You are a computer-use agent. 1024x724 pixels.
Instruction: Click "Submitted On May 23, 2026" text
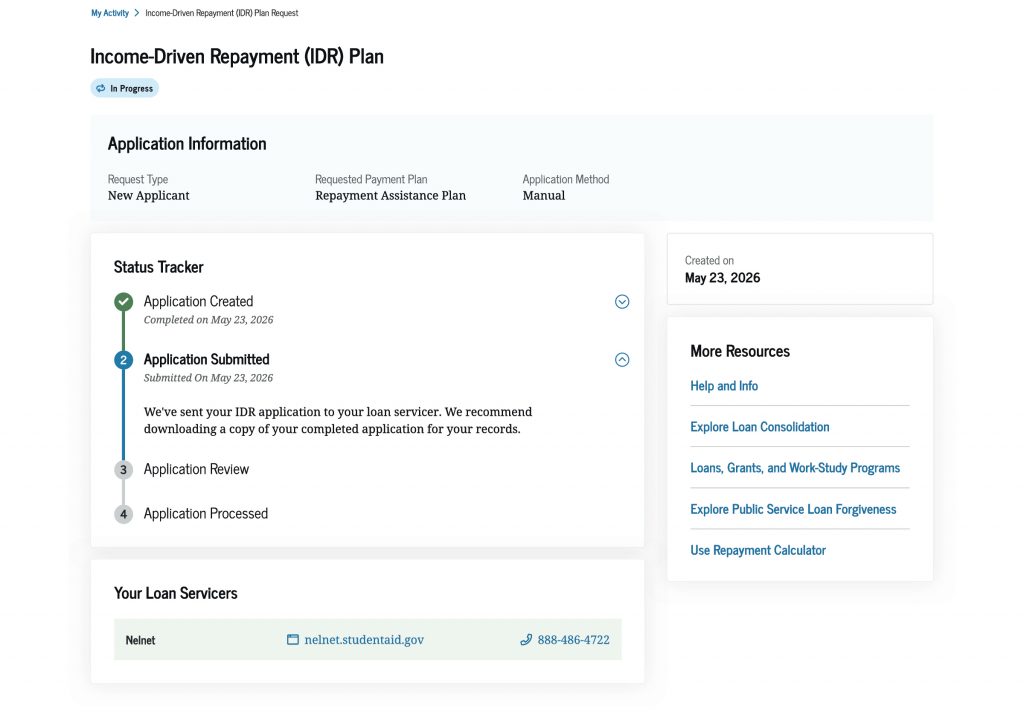click(x=208, y=378)
